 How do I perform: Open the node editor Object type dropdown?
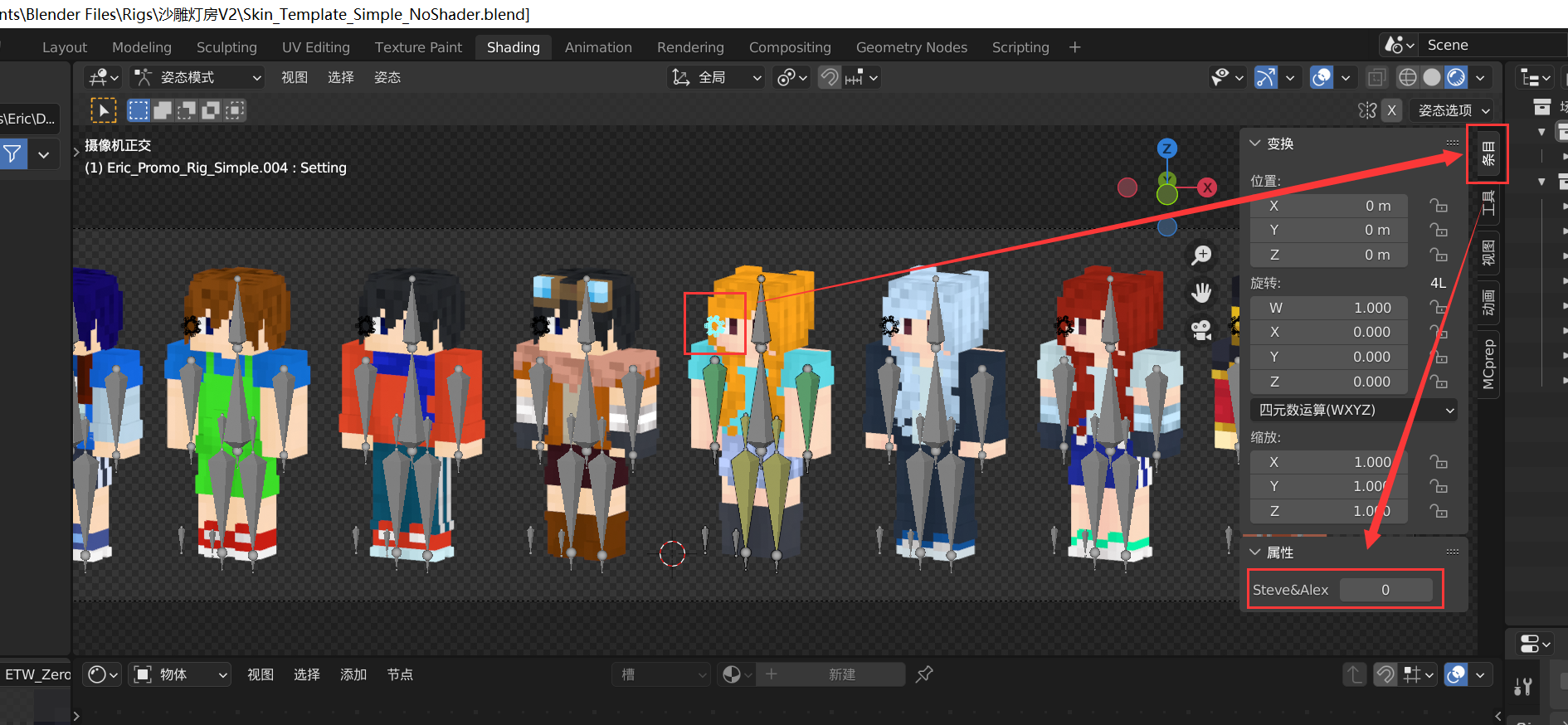(181, 674)
